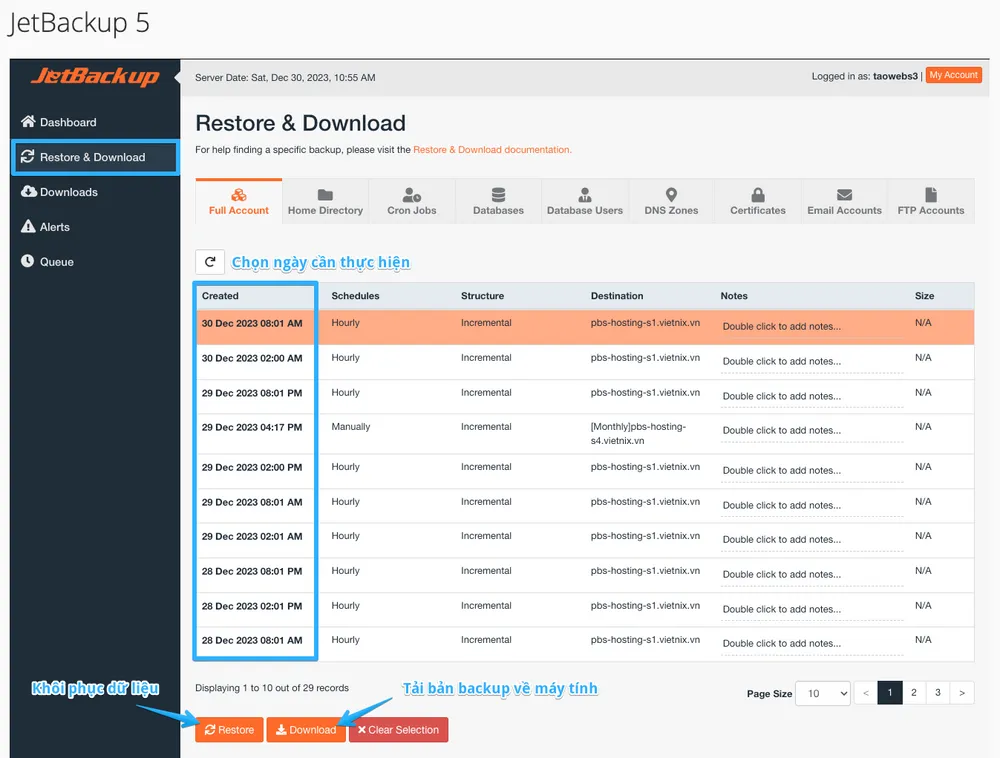Select the 29 Dec 2023 04:17 PM manual backup

[x=252, y=428]
